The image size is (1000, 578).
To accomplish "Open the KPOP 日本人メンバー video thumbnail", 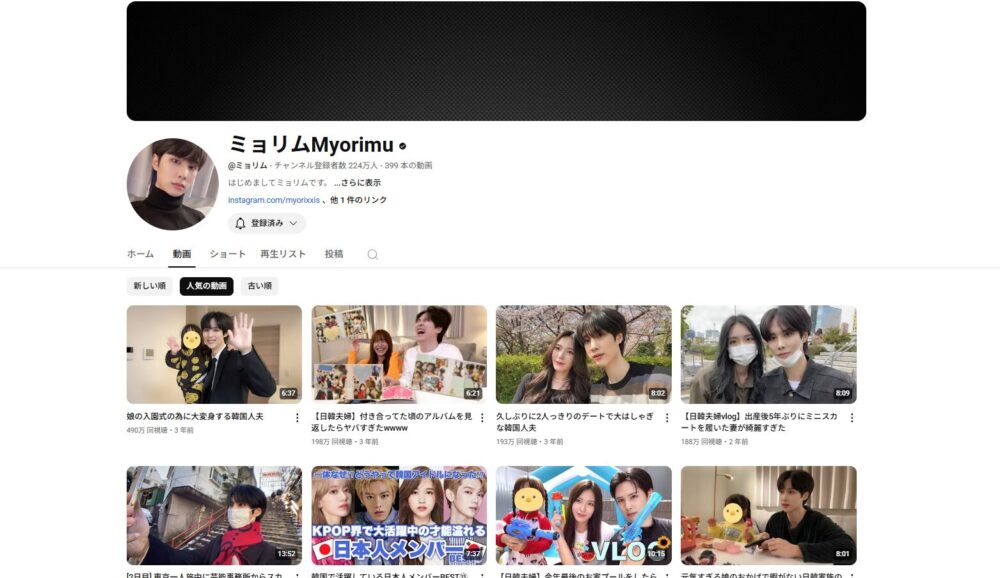I will (399, 514).
